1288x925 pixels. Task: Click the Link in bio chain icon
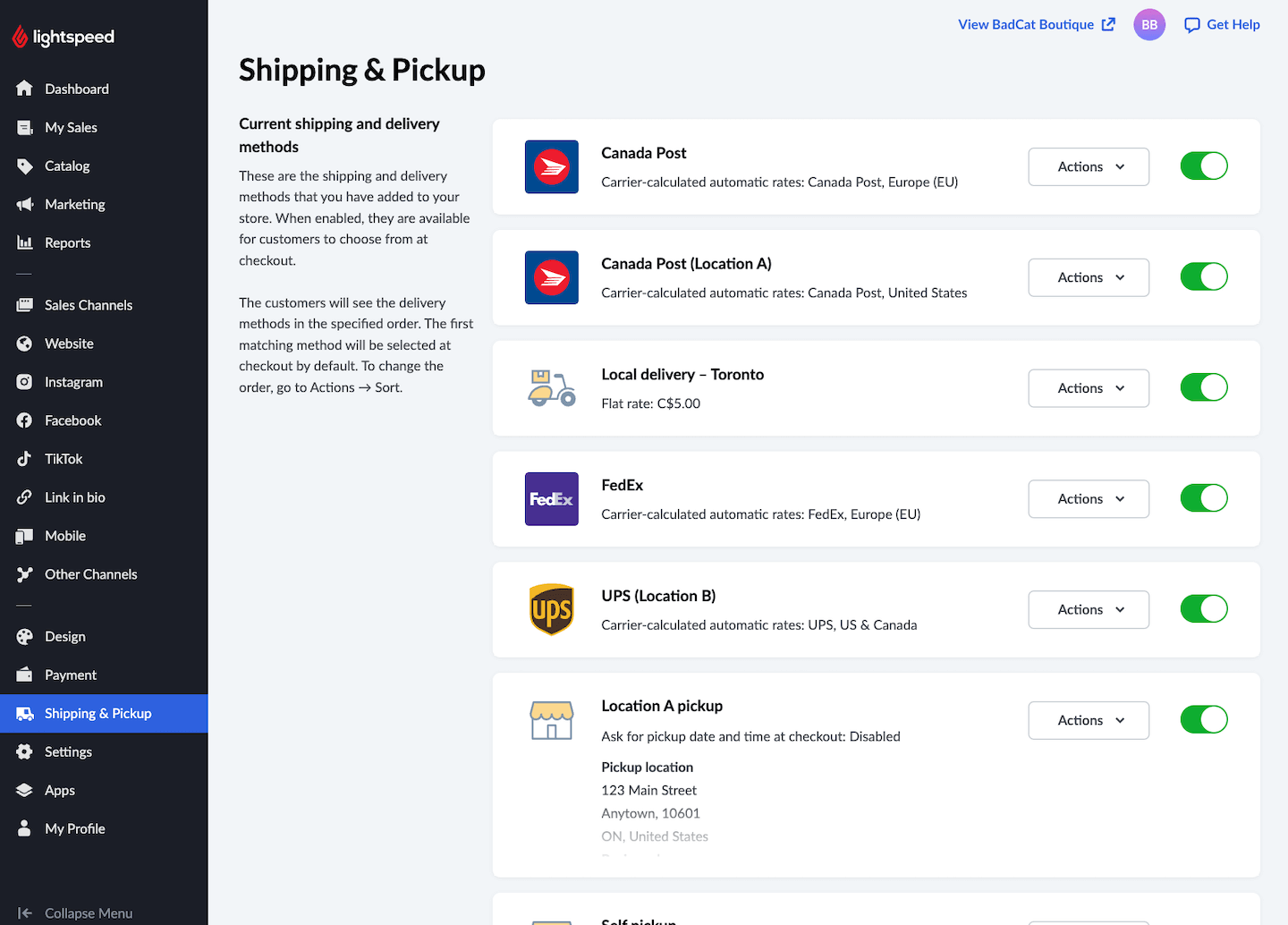pyautogui.click(x=24, y=497)
